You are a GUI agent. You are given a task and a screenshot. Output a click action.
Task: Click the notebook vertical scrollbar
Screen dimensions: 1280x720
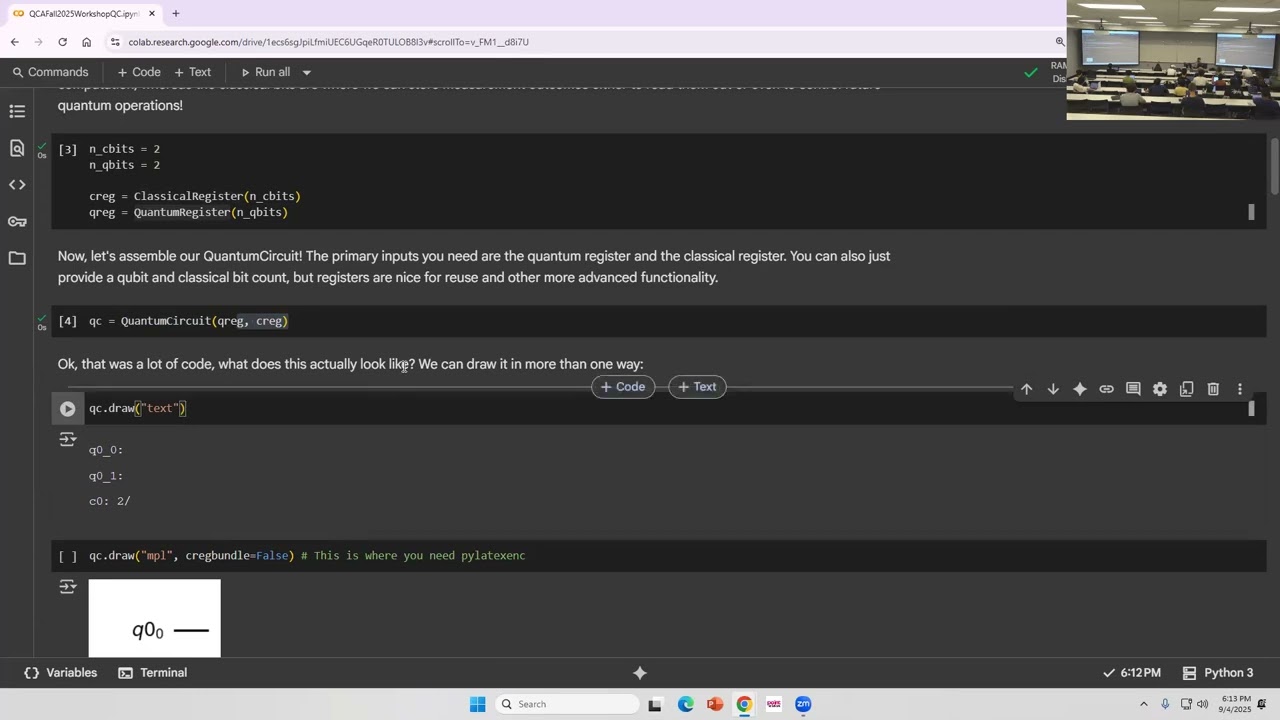[1274, 166]
